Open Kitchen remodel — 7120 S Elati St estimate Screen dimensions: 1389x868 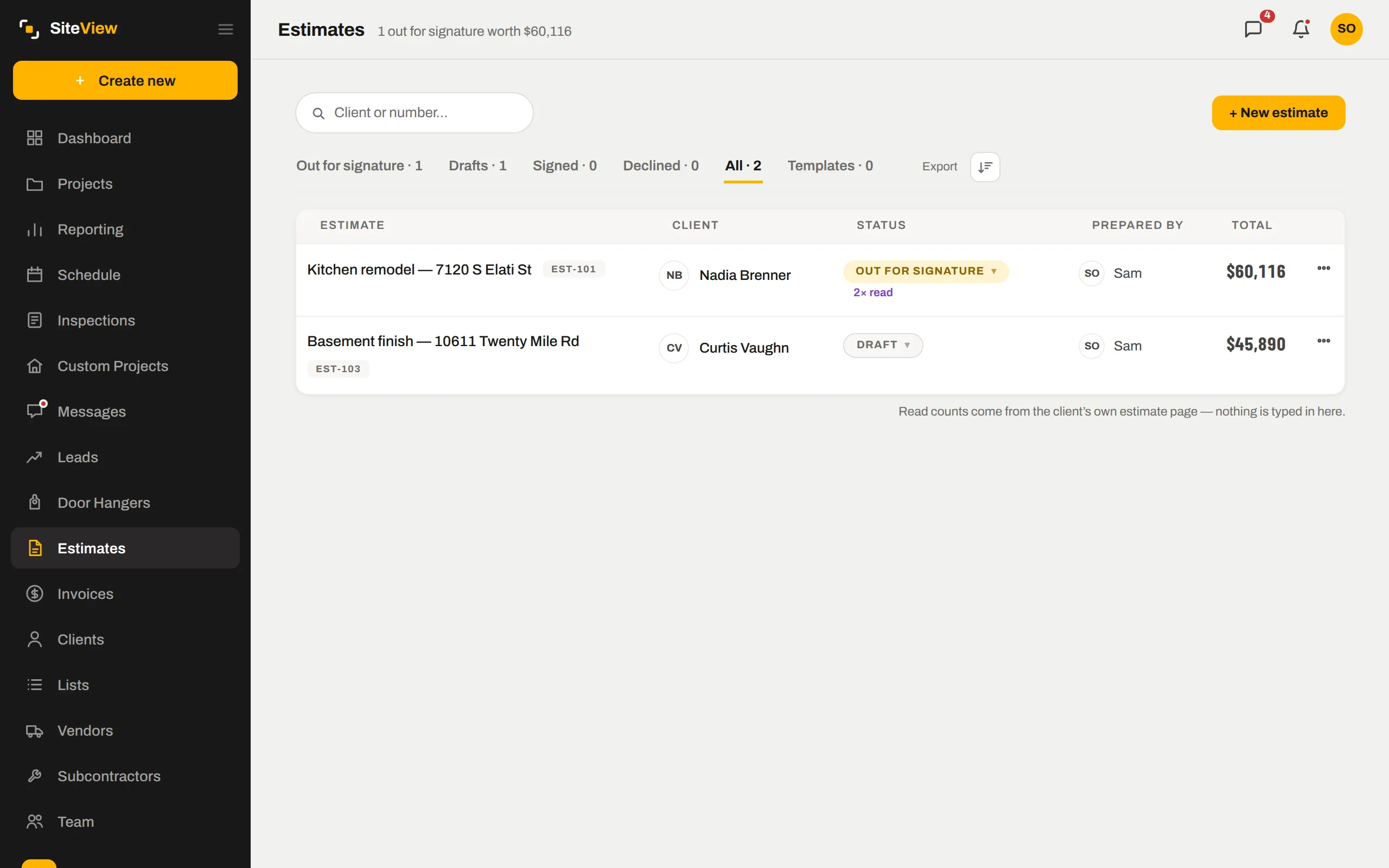point(419,270)
